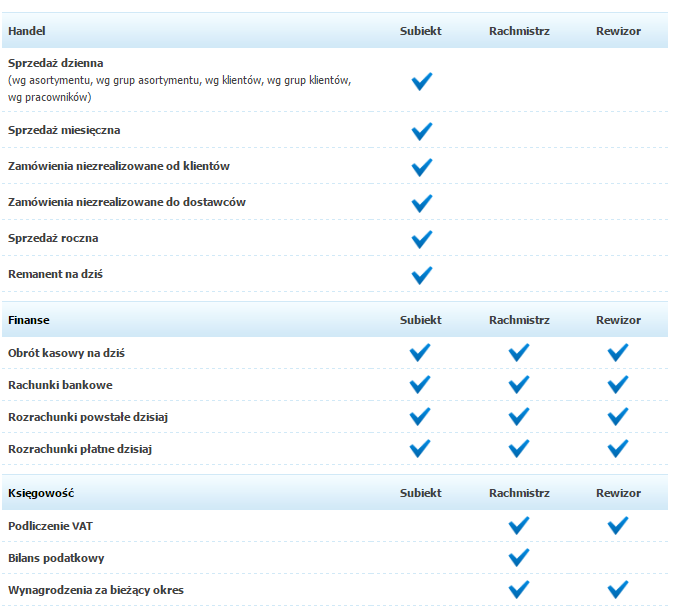Viewport: 676px width, 615px height.
Task: Click the Wynagrodzenia za bieżący okres label
Action: click(x=96, y=590)
